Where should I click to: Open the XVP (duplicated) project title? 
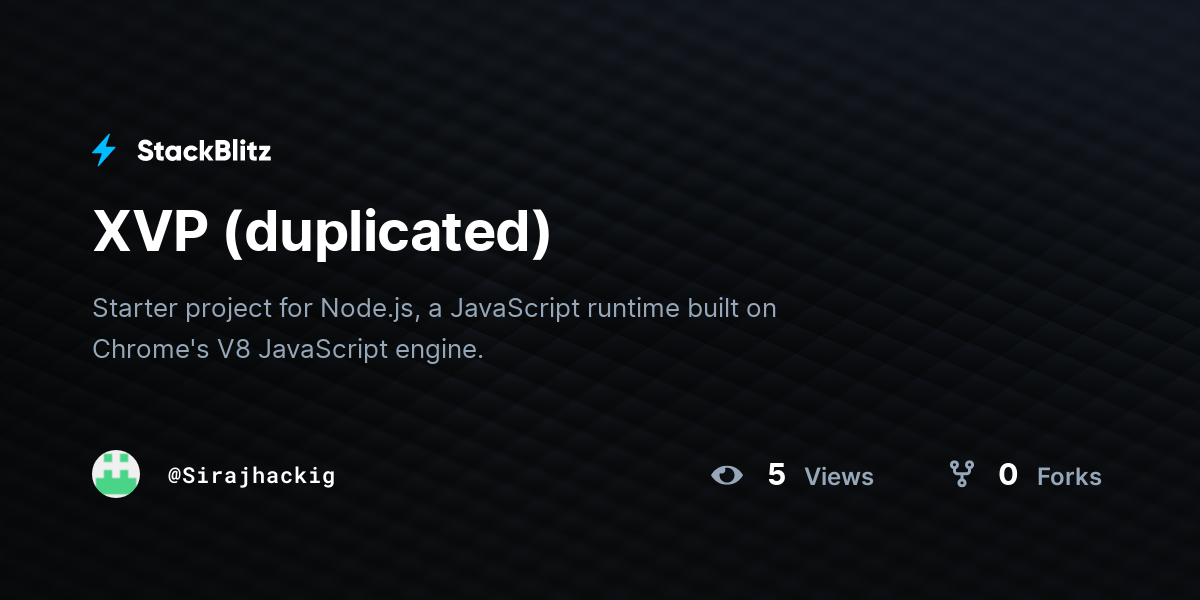pos(321,233)
